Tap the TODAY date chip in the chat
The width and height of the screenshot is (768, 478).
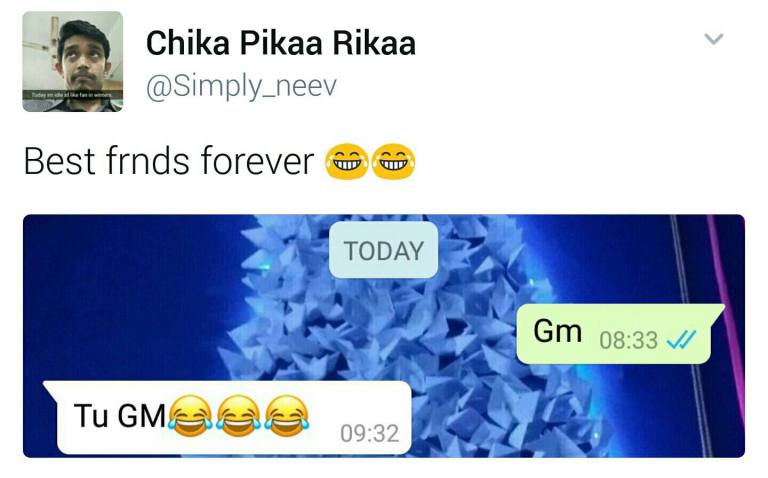pyautogui.click(x=384, y=250)
